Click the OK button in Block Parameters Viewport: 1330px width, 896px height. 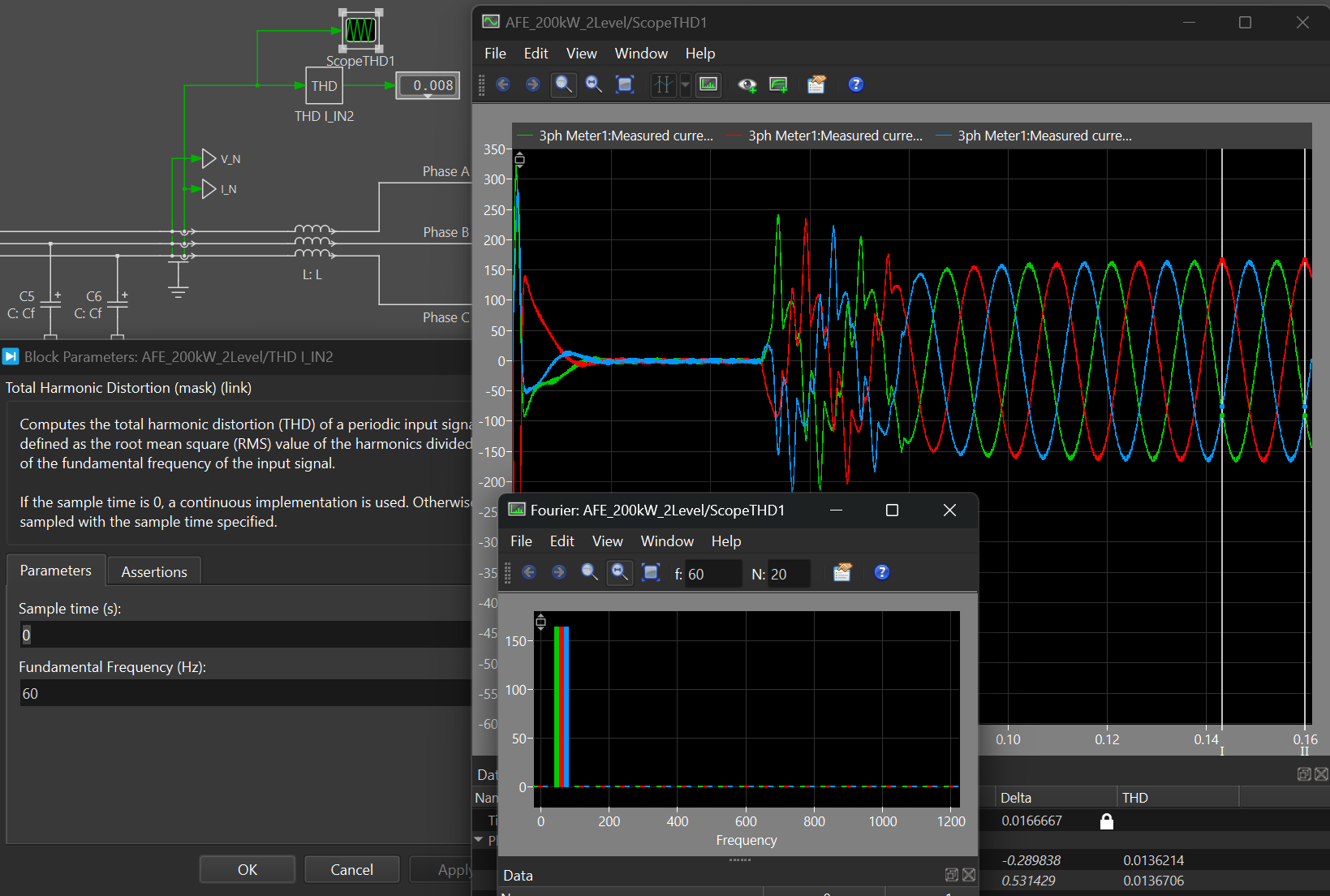tap(247, 869)
